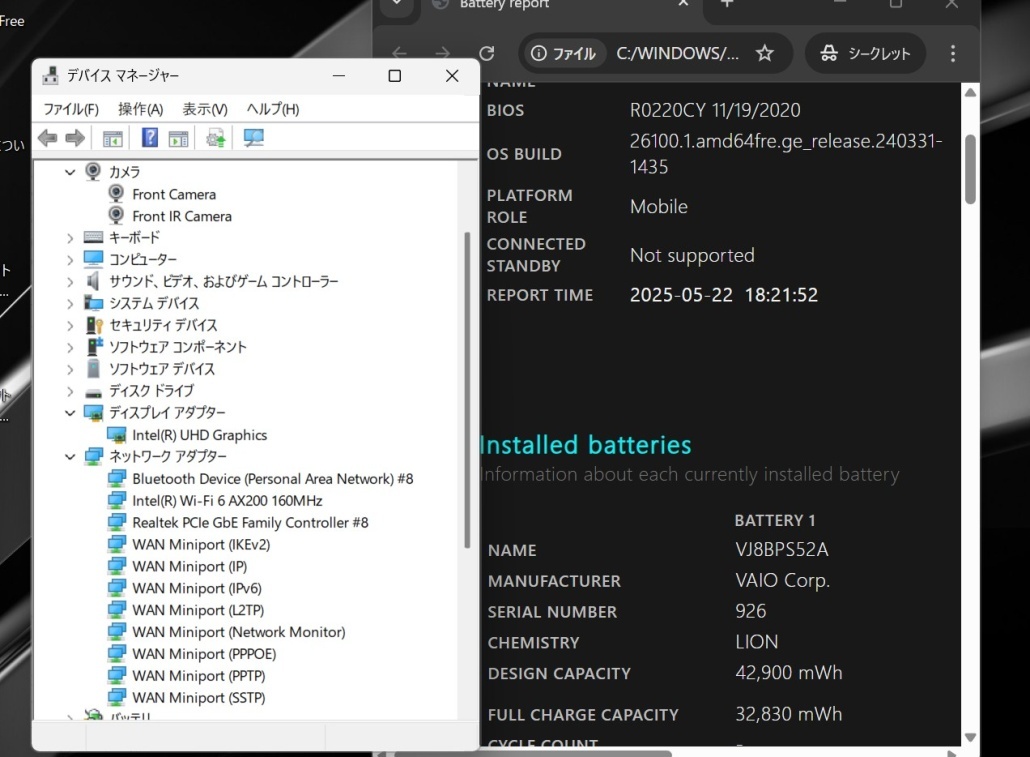Click report time 2025-05-22 18:21:52
1030x757 pixels.
(724, 294)
